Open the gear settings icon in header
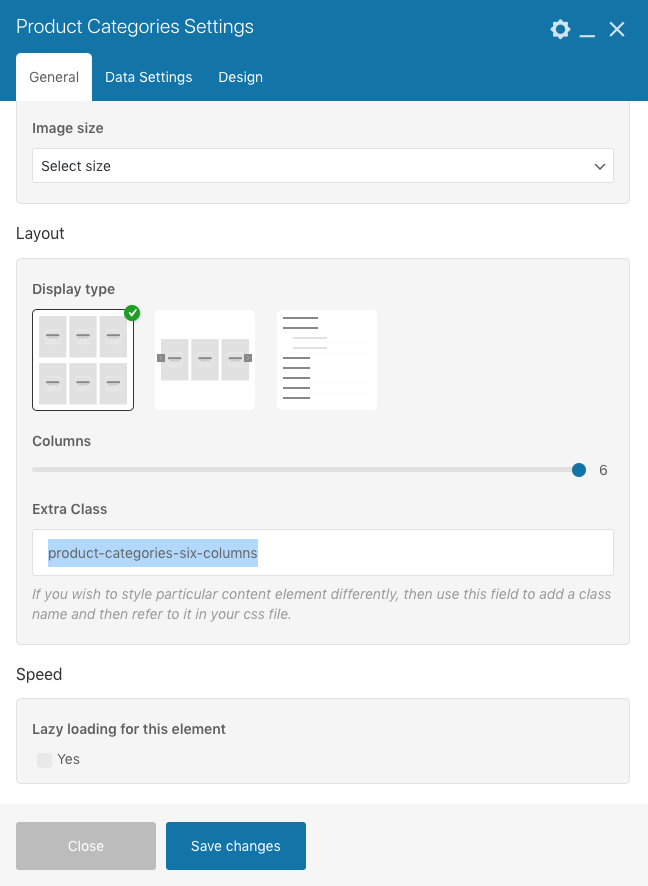This screenshot has height=886, width=648. tap(560, 29)
